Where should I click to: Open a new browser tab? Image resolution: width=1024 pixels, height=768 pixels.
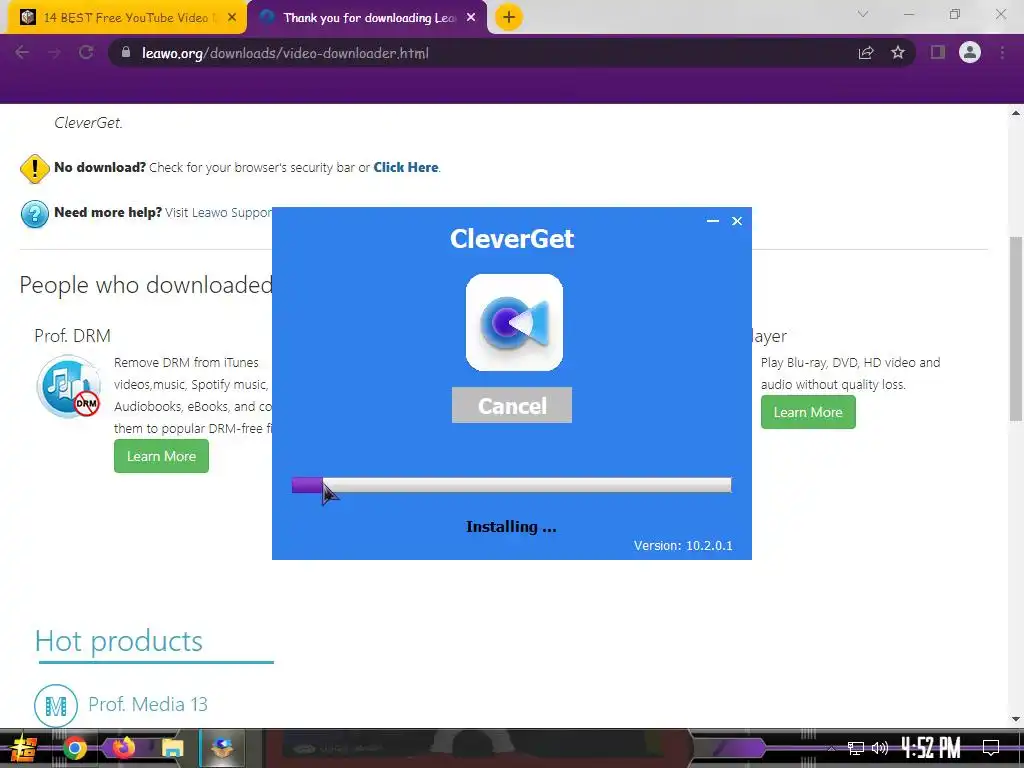[508, 17]
